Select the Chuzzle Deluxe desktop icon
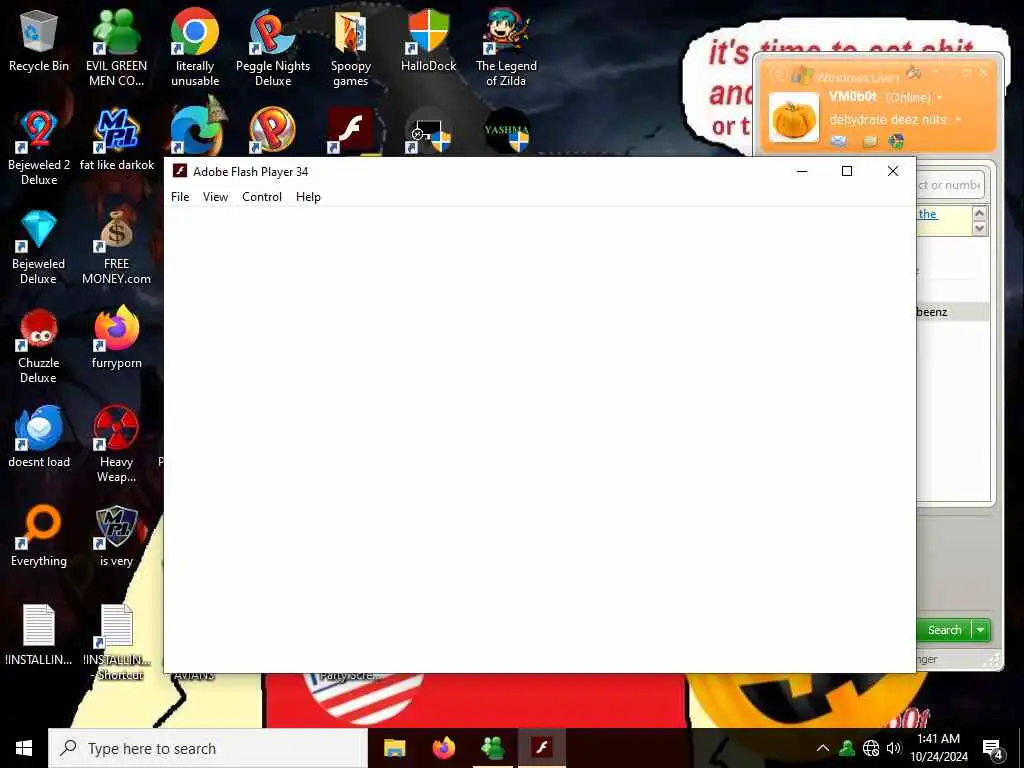Viewport: 1024px width, 768px height. pos(39,345)
